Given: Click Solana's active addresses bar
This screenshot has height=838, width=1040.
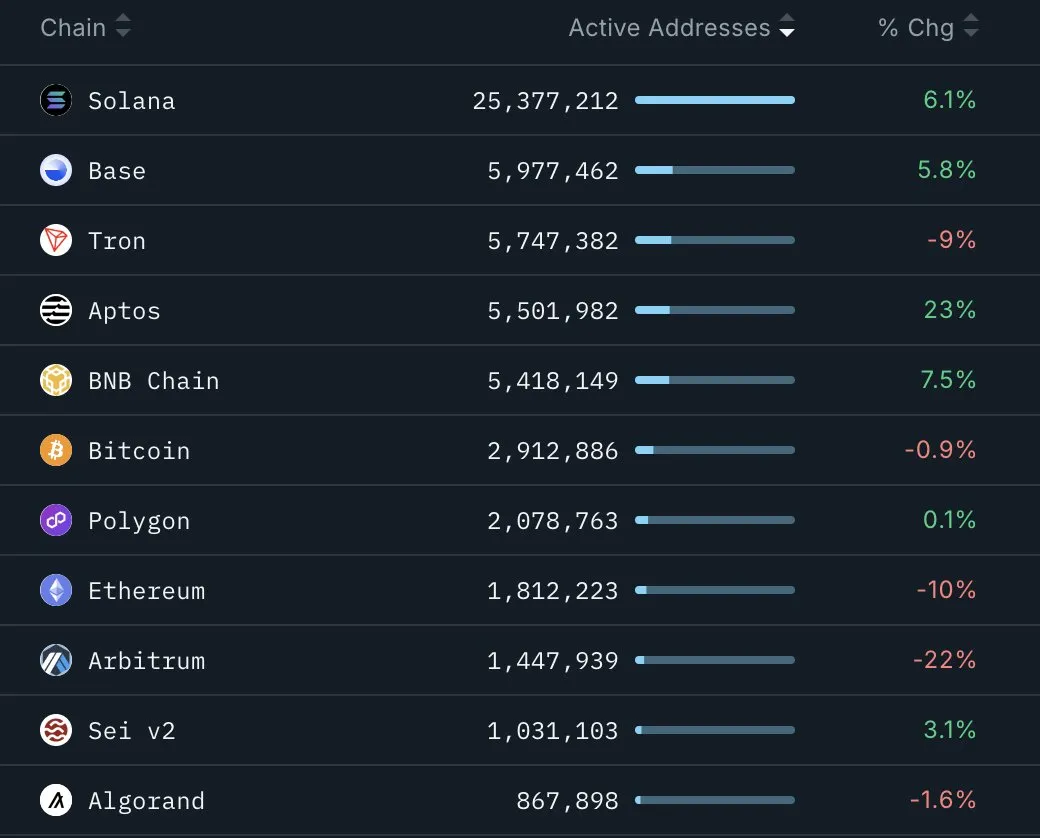Looking at the screenshot, I should pyautogui.click(x=714, y=100).
